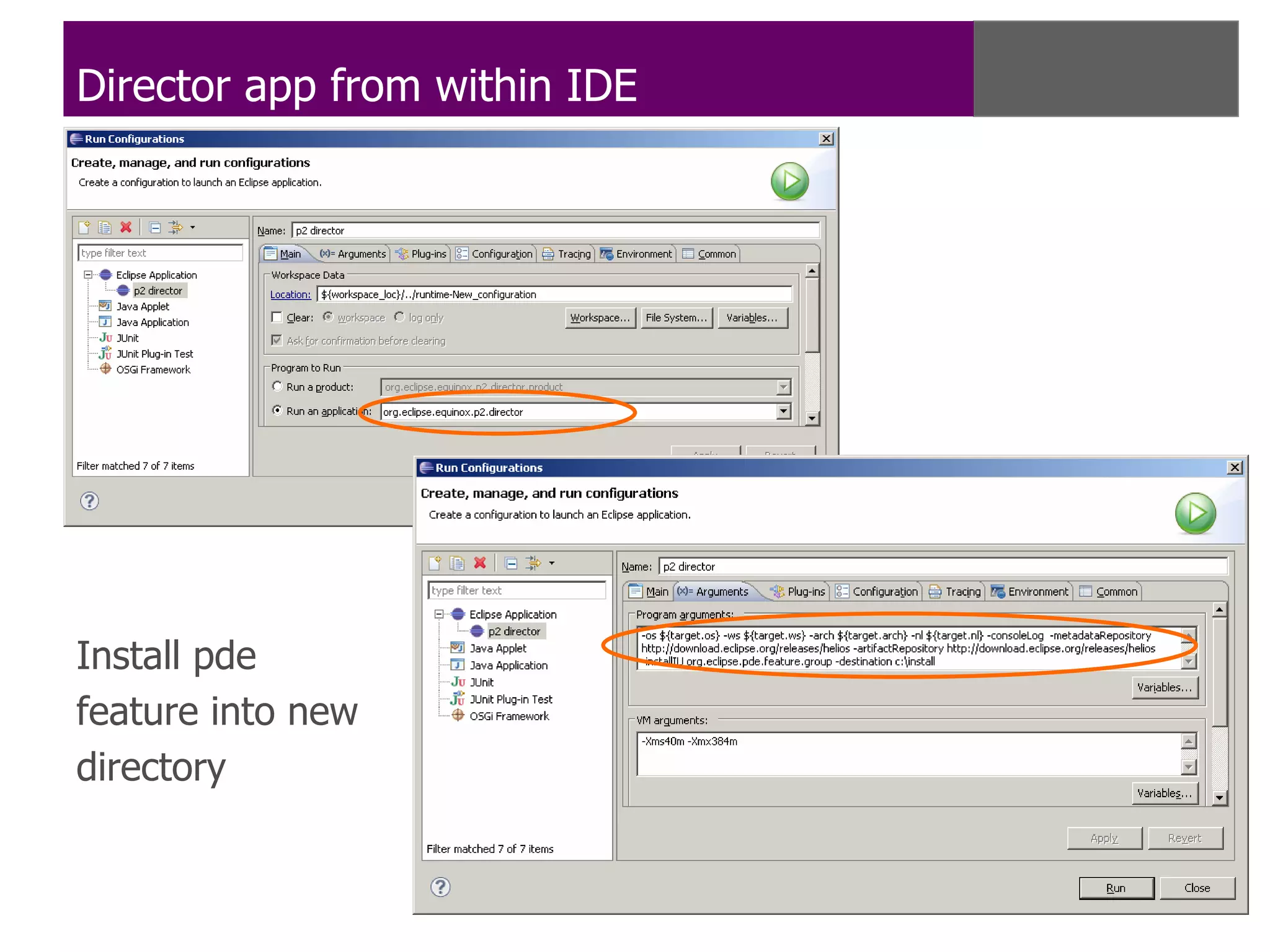This screenshot has width=1270, height=952.
Task: Select the workspace radio option
Action: pos(328,317)
